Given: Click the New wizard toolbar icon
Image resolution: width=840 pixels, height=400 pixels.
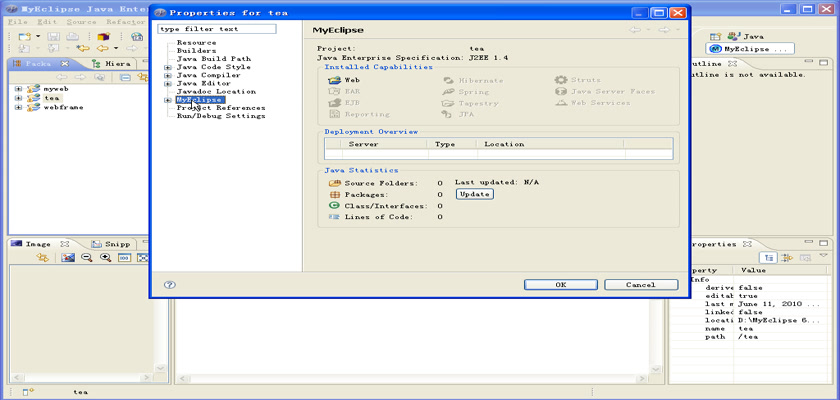Looking at the screenshot, I should tap(25, 36).
